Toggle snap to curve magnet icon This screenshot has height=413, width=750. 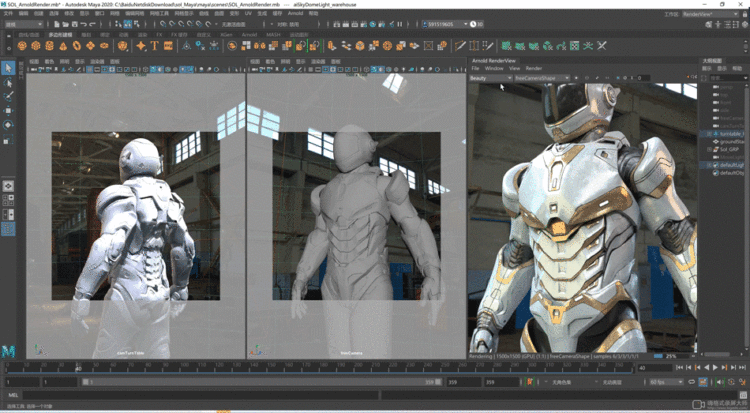click(x=172, y=24)
